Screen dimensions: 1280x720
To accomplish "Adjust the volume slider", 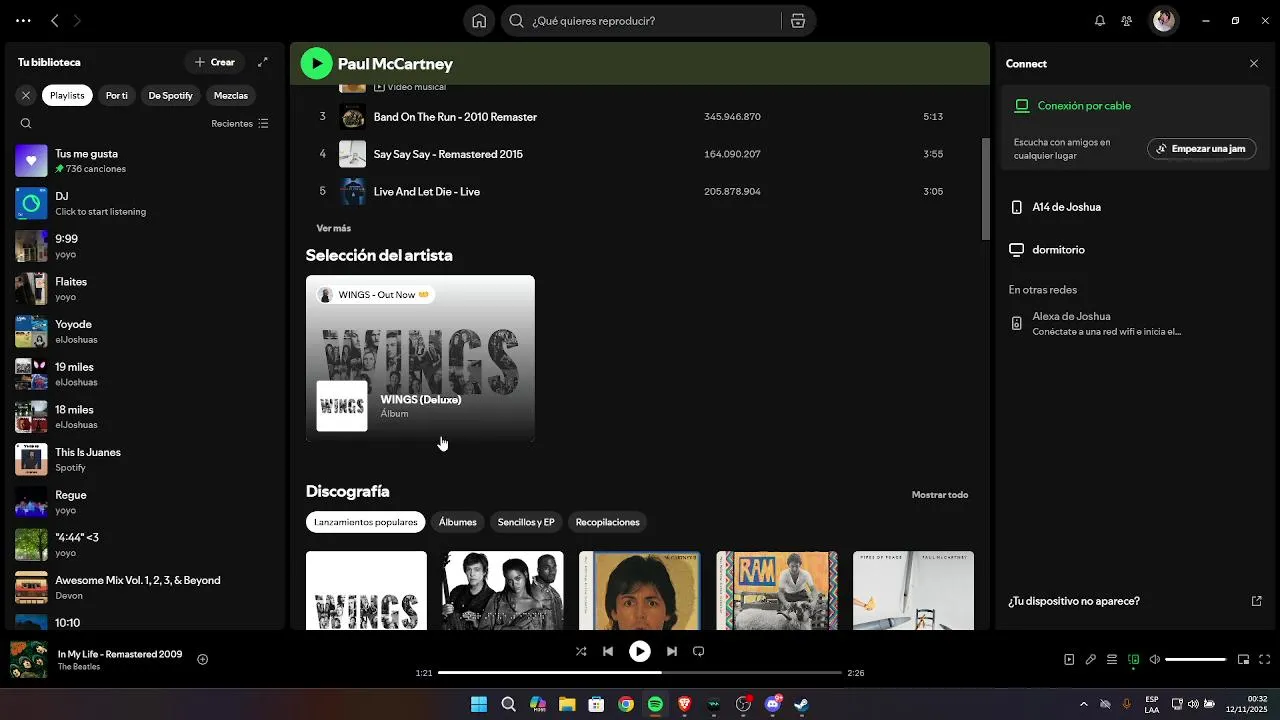I will (x=1196, y=659).
